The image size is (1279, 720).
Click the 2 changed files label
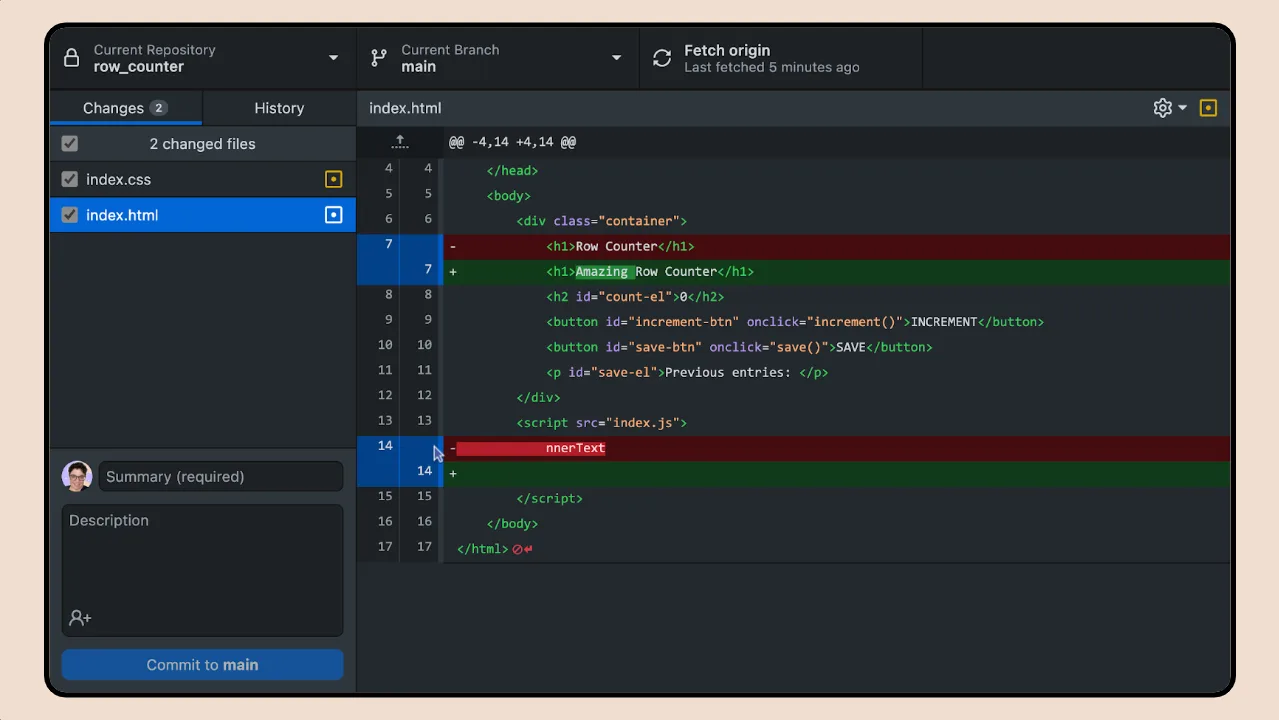tap(202, 144)
